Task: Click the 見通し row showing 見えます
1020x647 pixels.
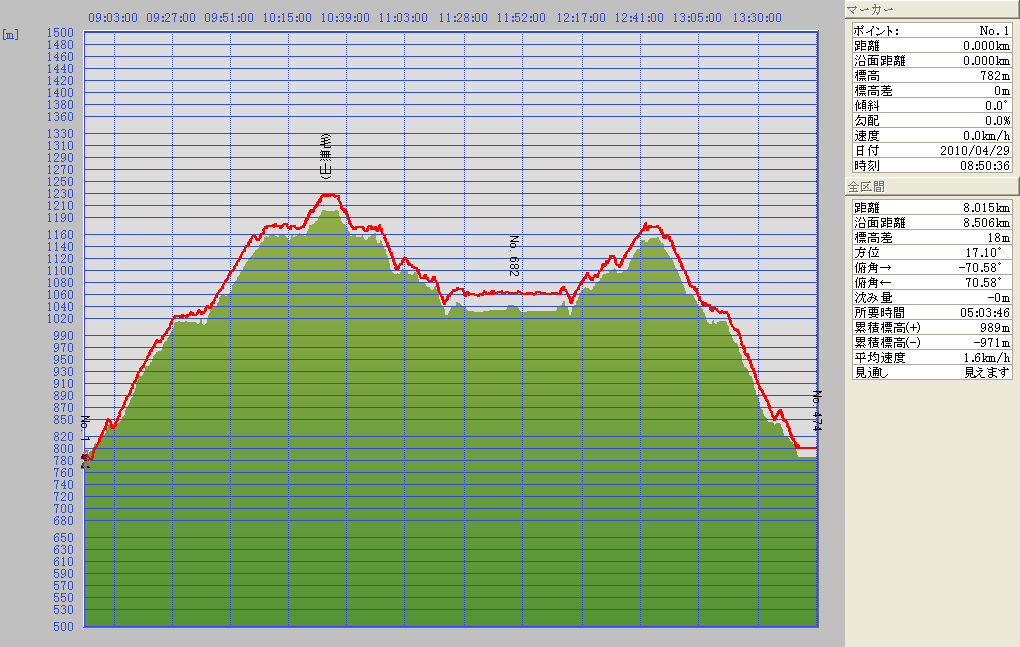Action: 932,372
